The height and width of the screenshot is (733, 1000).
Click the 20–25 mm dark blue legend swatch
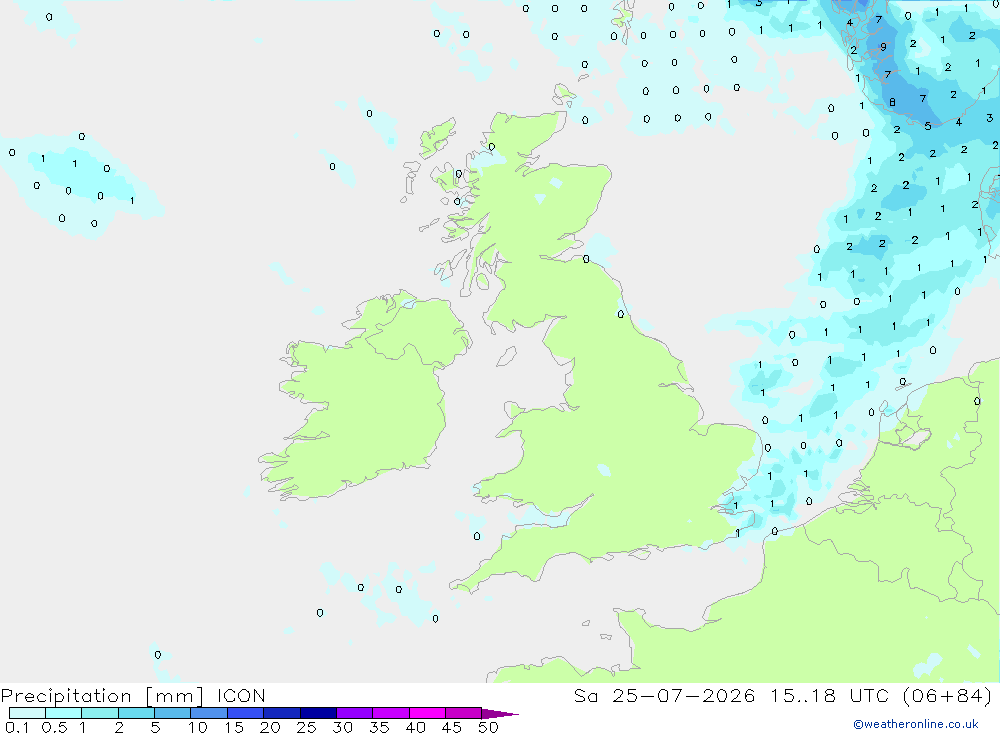(x=281, y=713)
